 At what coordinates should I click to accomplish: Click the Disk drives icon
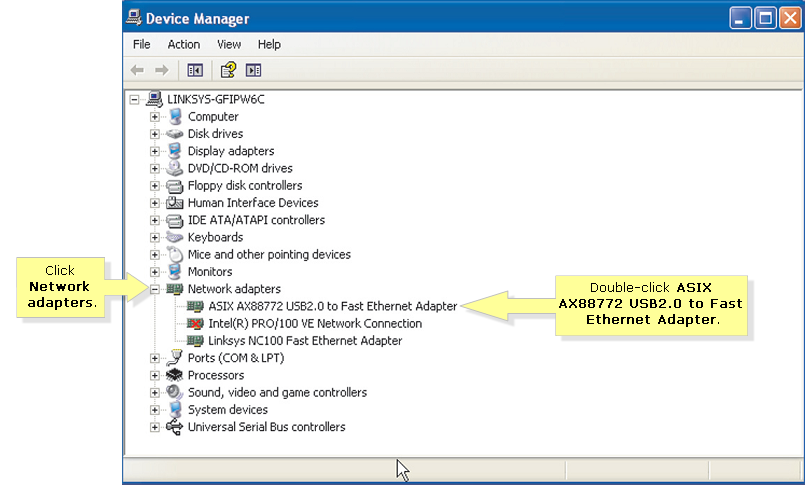pos(175,134)
